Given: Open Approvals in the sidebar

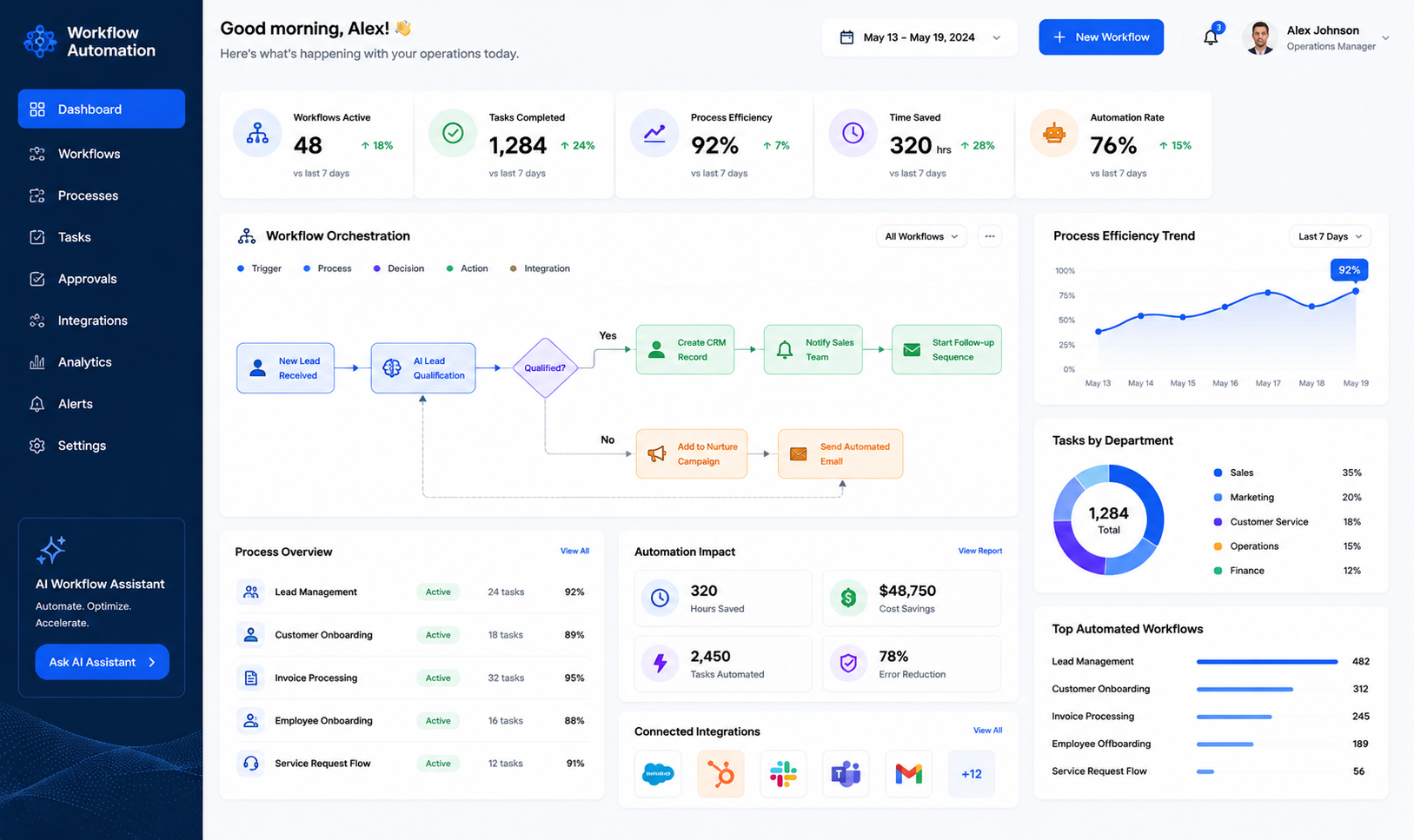Looking at the screenshot, I should pyautogui.click(x=102, y=279).
